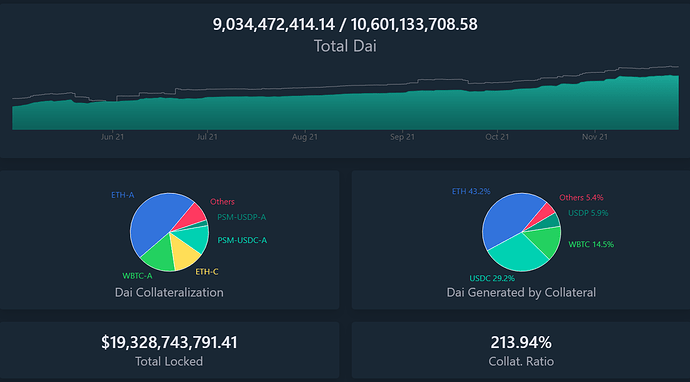Click the ETH-C legend label
690x382 pixels.
pos(207,272)
